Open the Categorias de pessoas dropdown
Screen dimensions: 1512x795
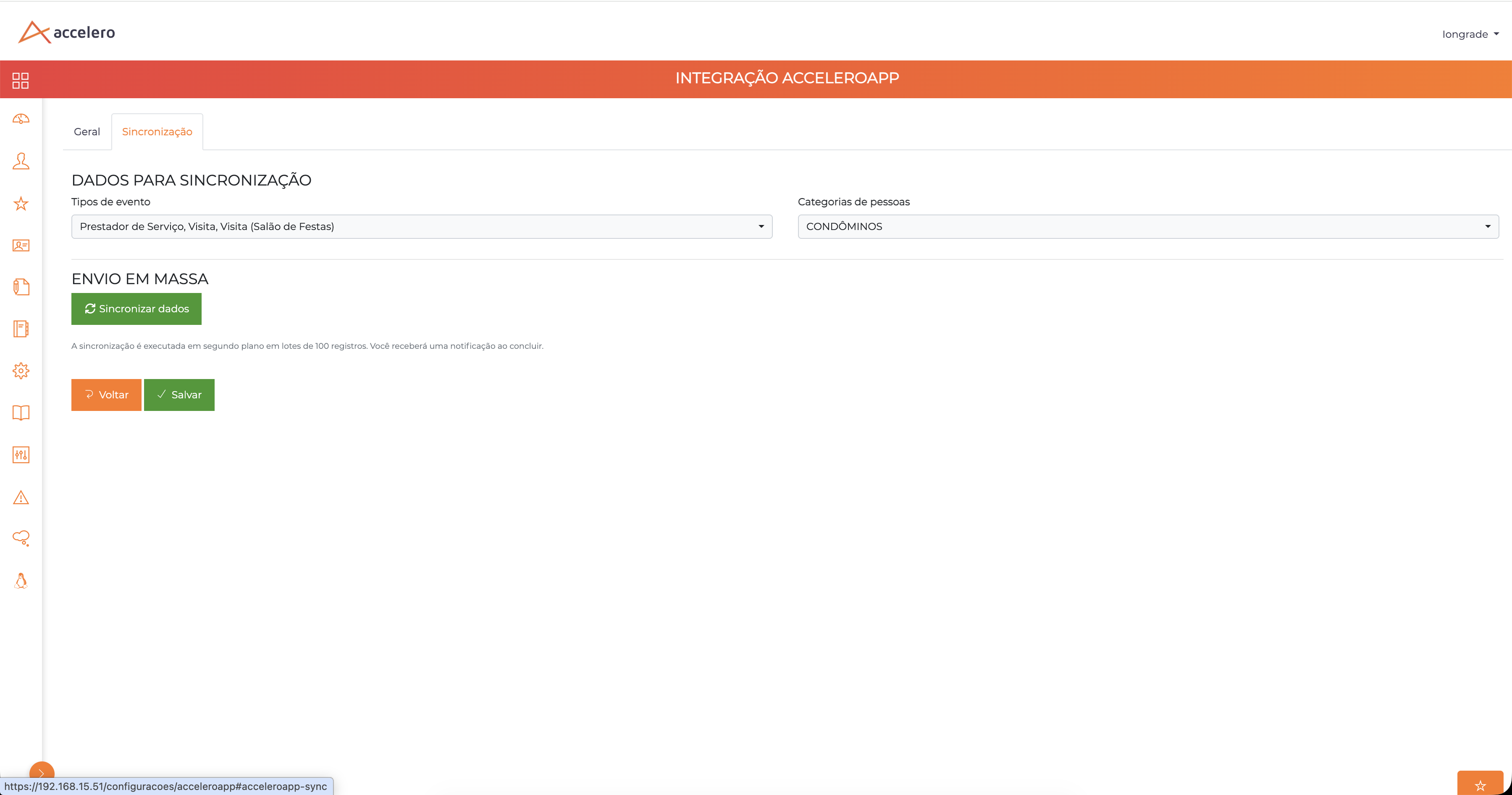pos(1148,227)
